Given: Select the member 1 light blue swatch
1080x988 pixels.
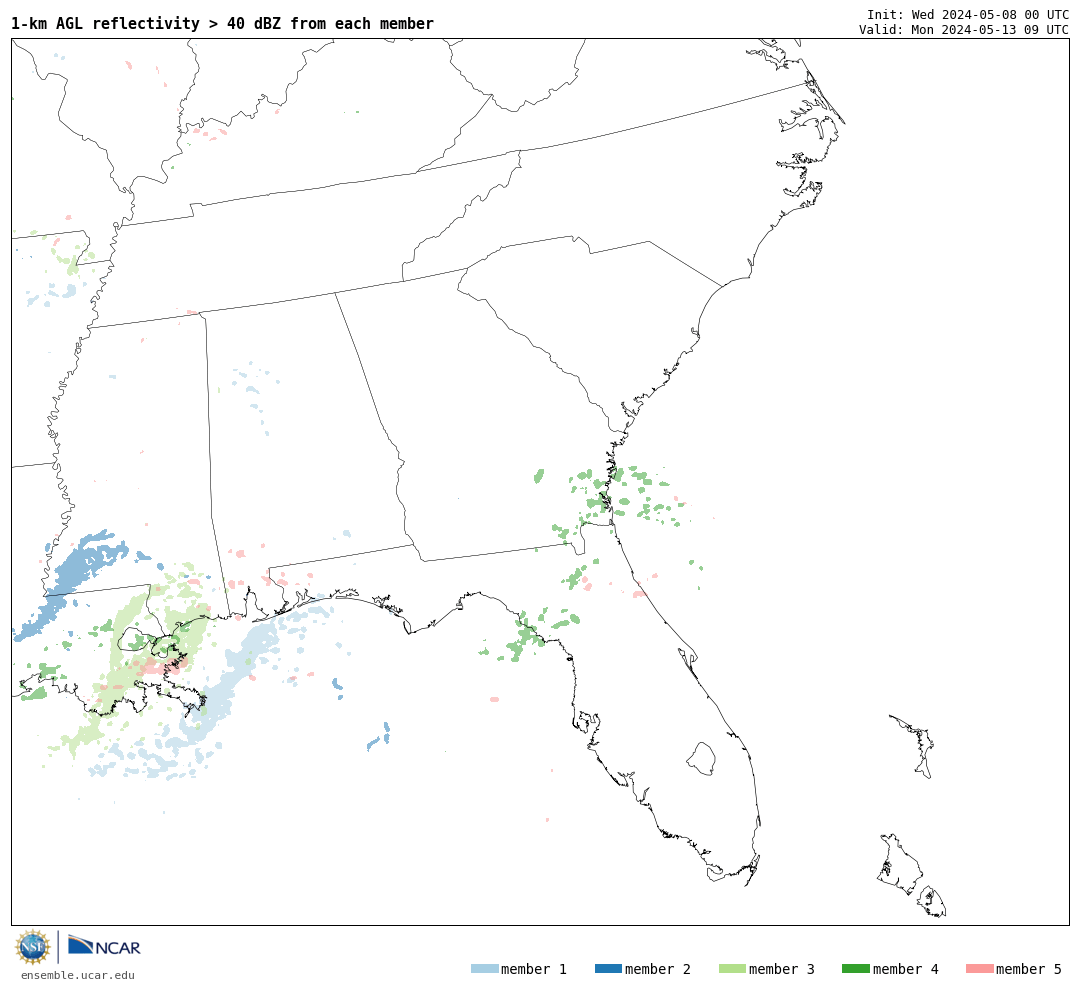Looking at the screenshot, I should coord(484,969).
